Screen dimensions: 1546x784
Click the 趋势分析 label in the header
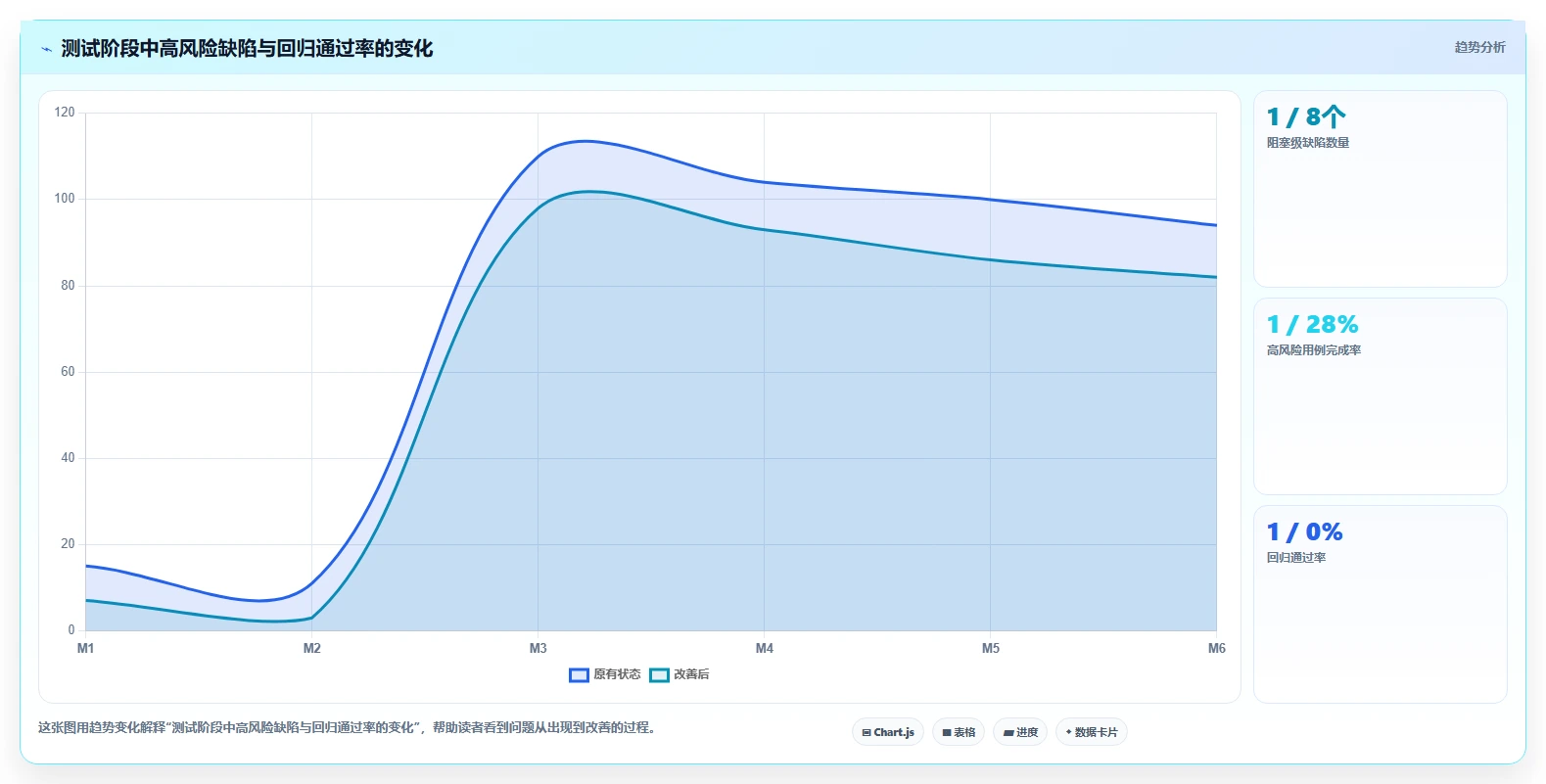[x=1479, y=47]
